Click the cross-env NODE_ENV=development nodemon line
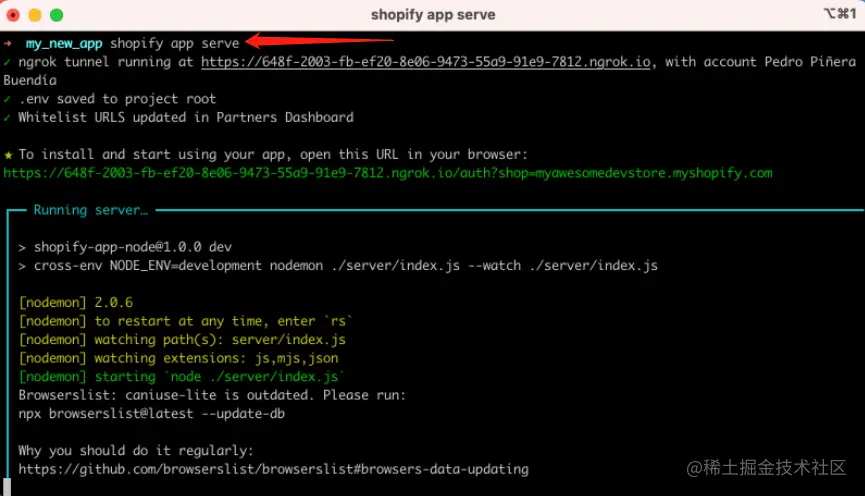 pyautogui.click(x=346, y=266)
